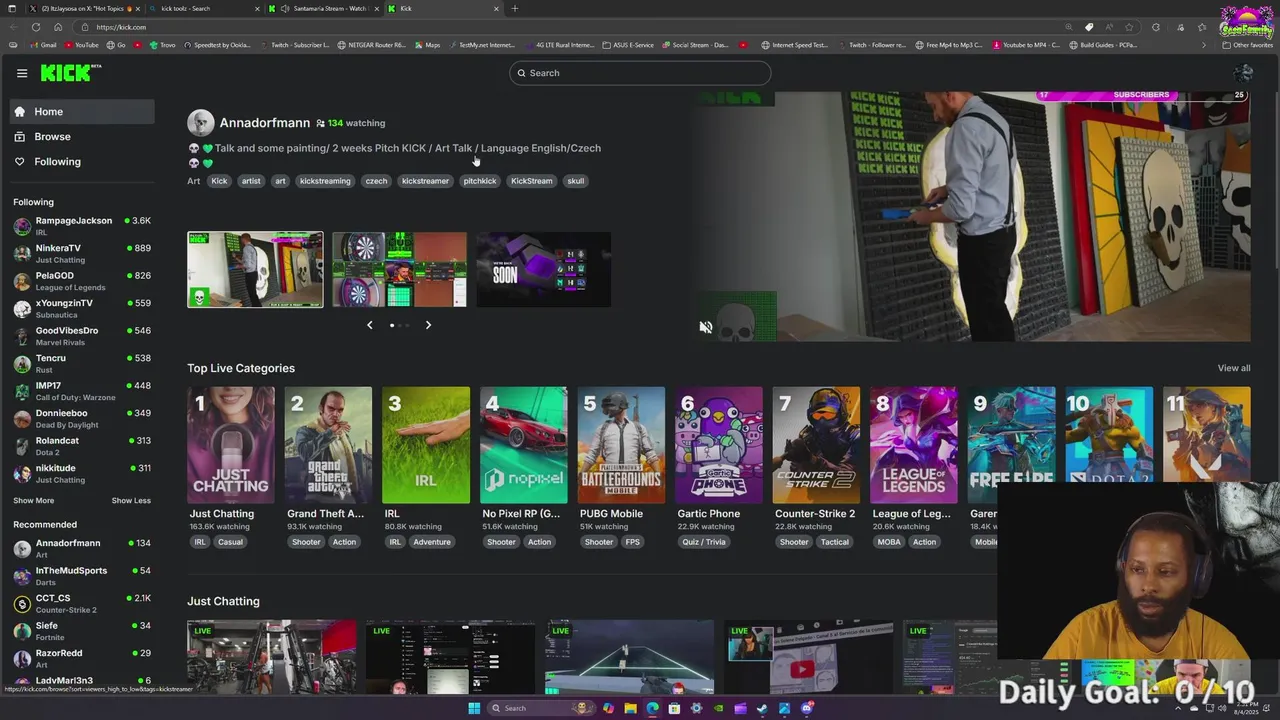Select Casual tag under Just Chatting
This screenshot has height=720, width=1280.
tap(231, 542)
